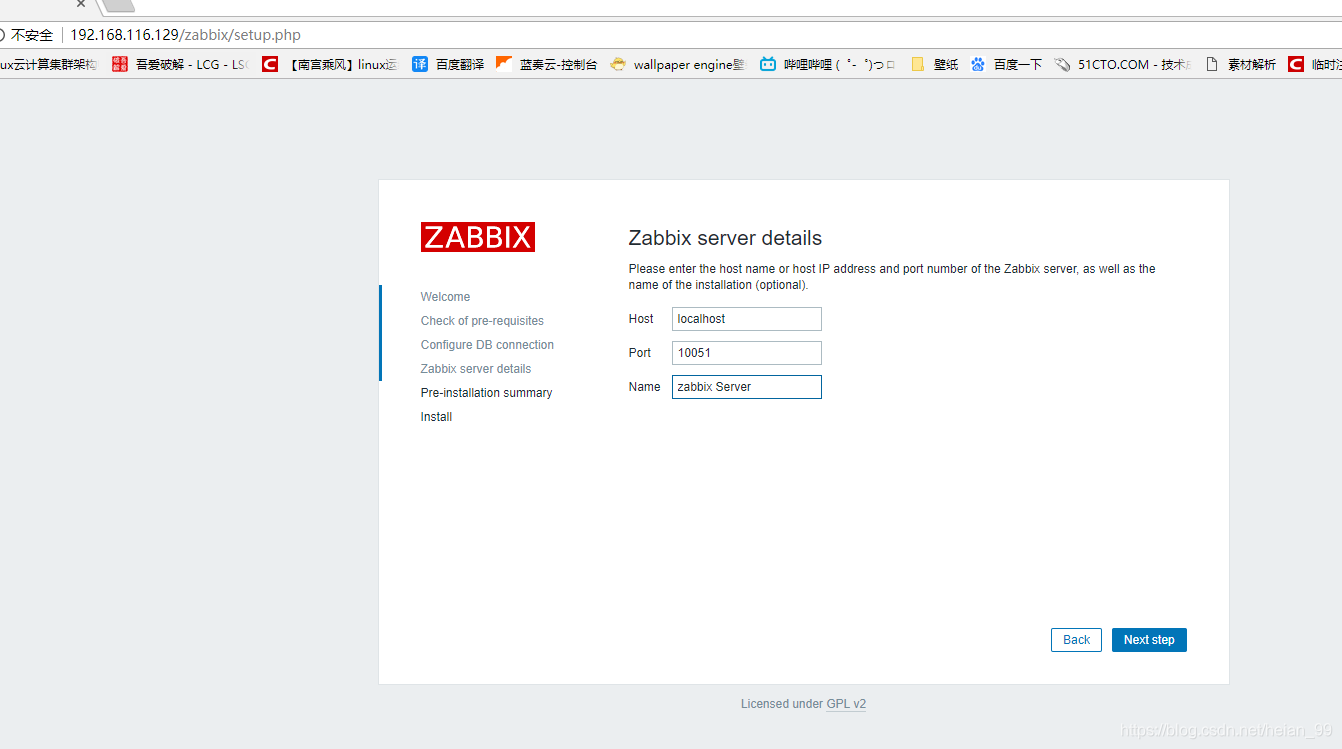Select the Port input field

click(x=747, y=353)
